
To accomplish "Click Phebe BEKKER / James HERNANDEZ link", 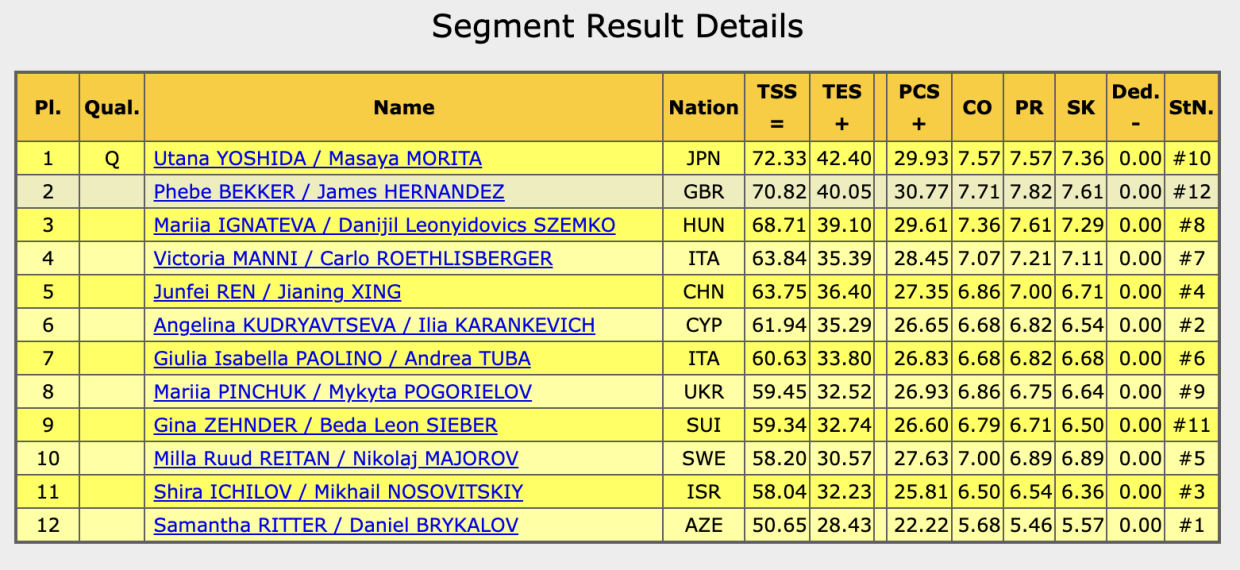I will click(x=329, y=191).
